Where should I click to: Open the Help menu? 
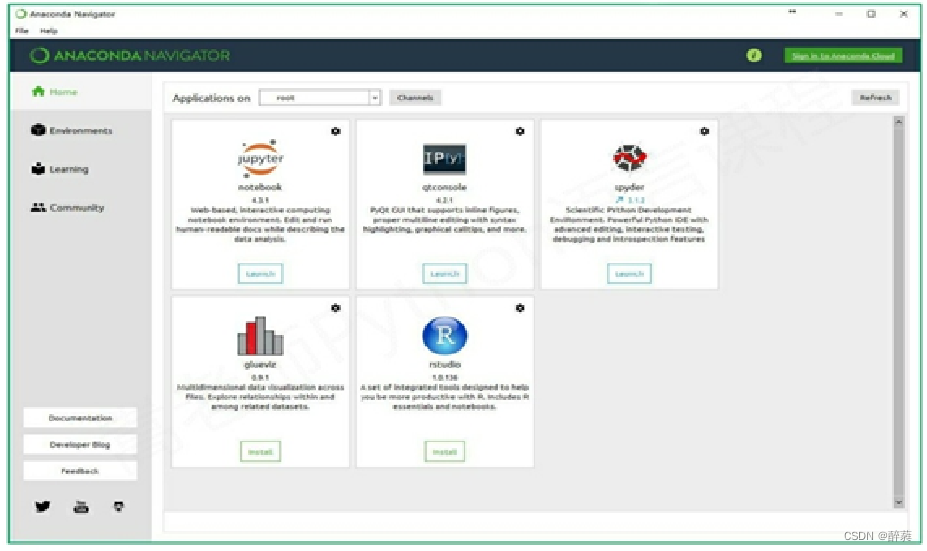tap(48, 31)
